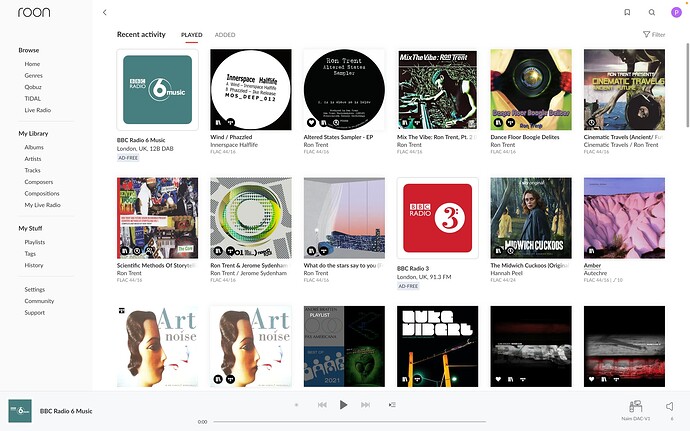Screen dimensions: 690x431
Task: Open TIDAL in the sidebar
Action: click(x=33, y=99)
